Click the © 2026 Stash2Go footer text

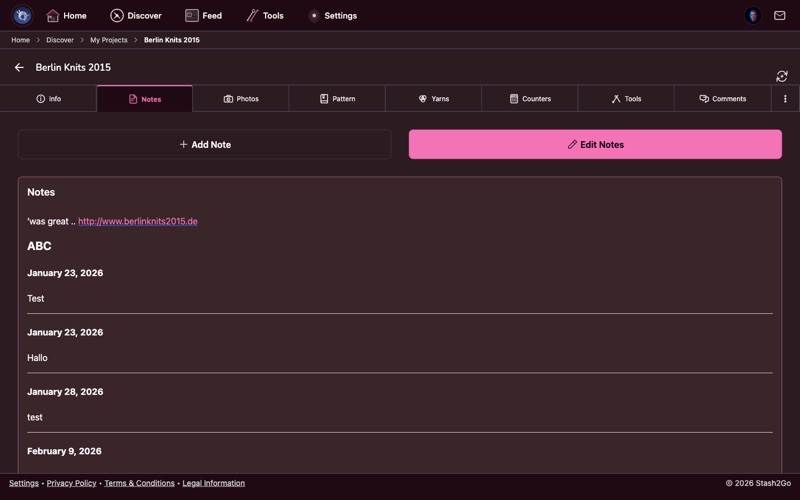(x=758, y=483)
